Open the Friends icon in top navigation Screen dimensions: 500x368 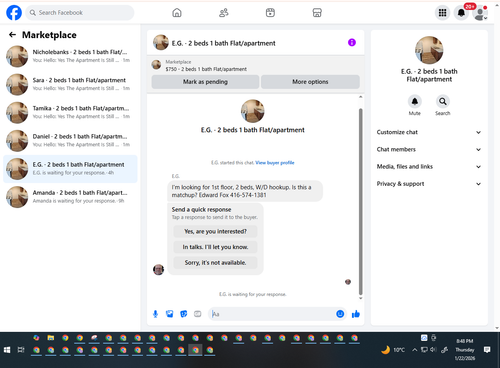(x=224, y=13)
